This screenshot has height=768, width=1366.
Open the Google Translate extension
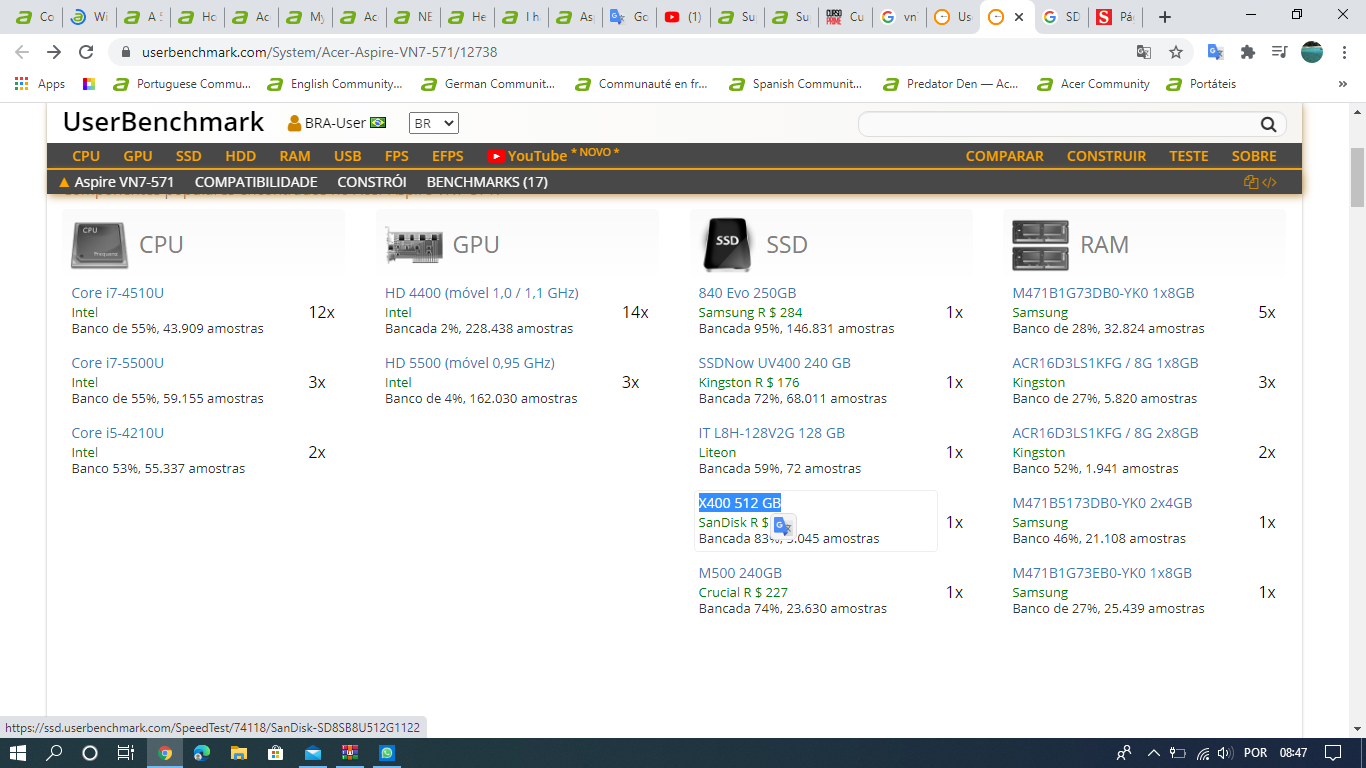pos(1216,52)
